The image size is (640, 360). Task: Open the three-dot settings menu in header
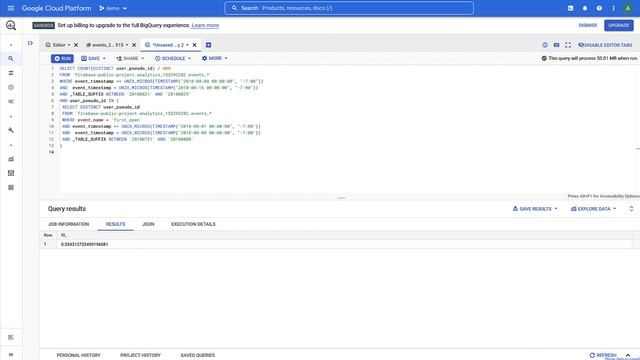point(613,8)
